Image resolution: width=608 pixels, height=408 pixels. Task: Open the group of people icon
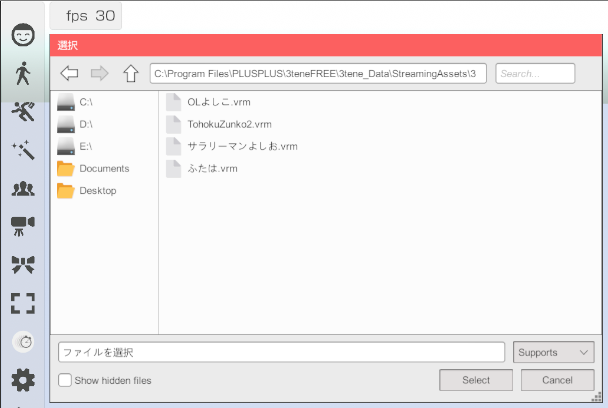[x=23, y=188]
